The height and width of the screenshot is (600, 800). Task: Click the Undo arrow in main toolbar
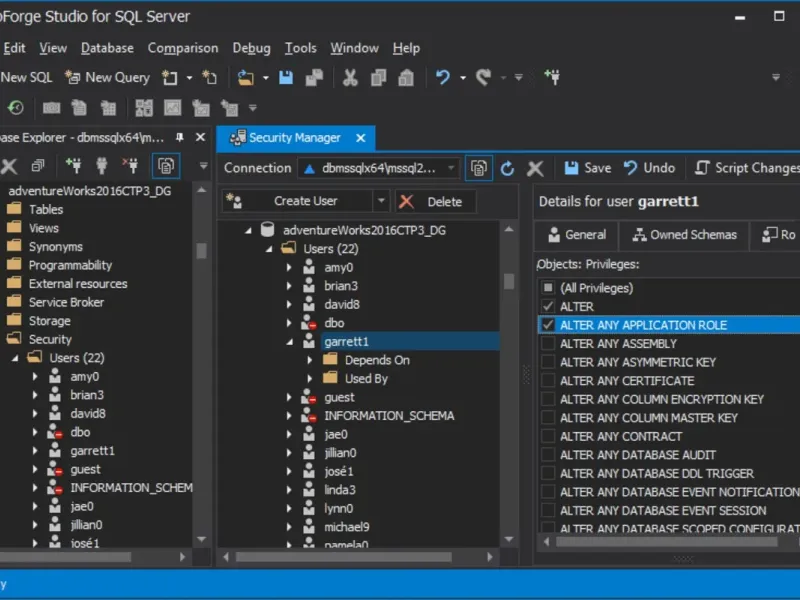(x=442, y=77)
